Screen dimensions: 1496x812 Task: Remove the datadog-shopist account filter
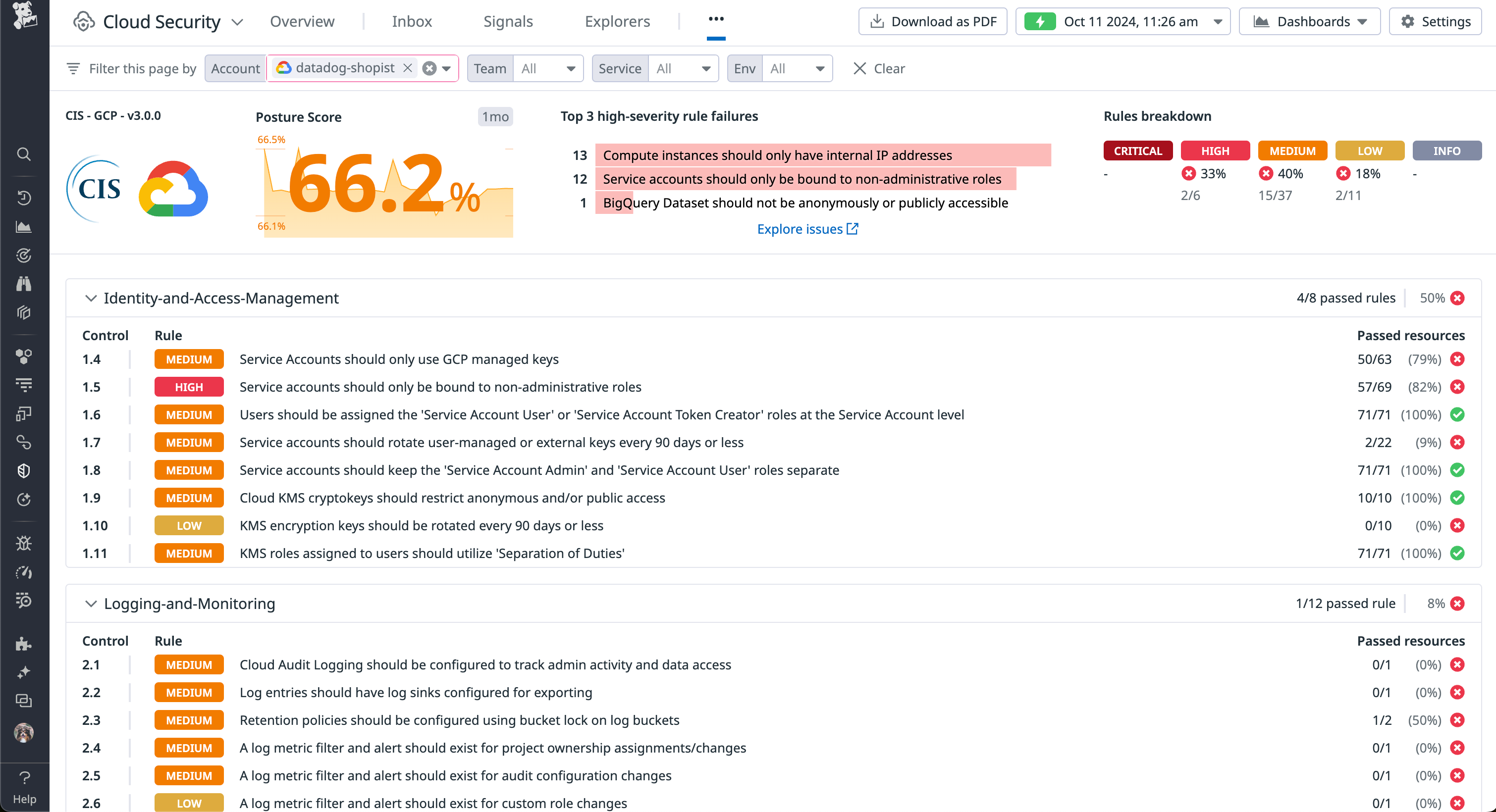coord(408,68)
